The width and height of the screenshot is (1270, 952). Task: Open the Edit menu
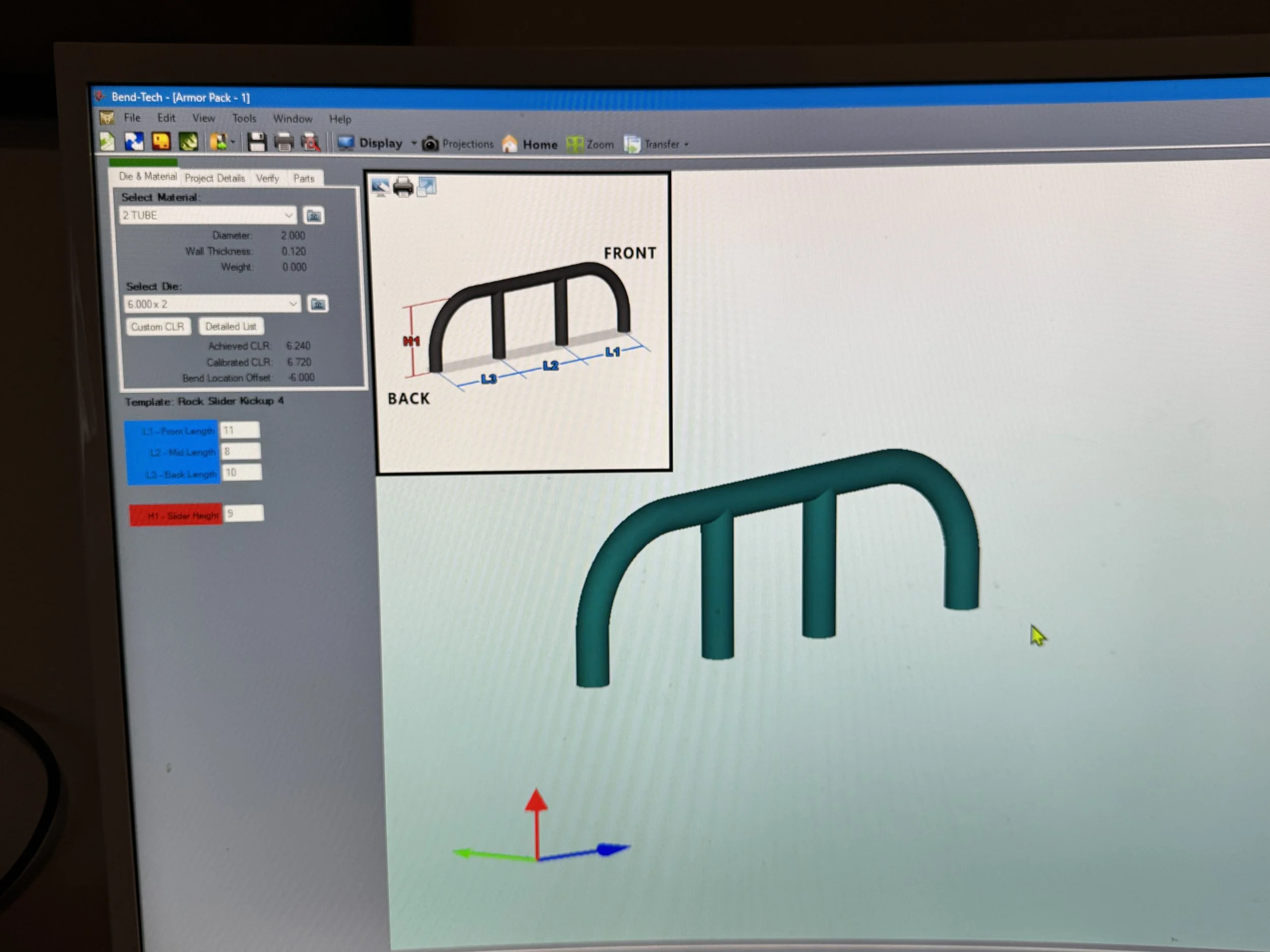pyautogui.click(x=167, y=118)
